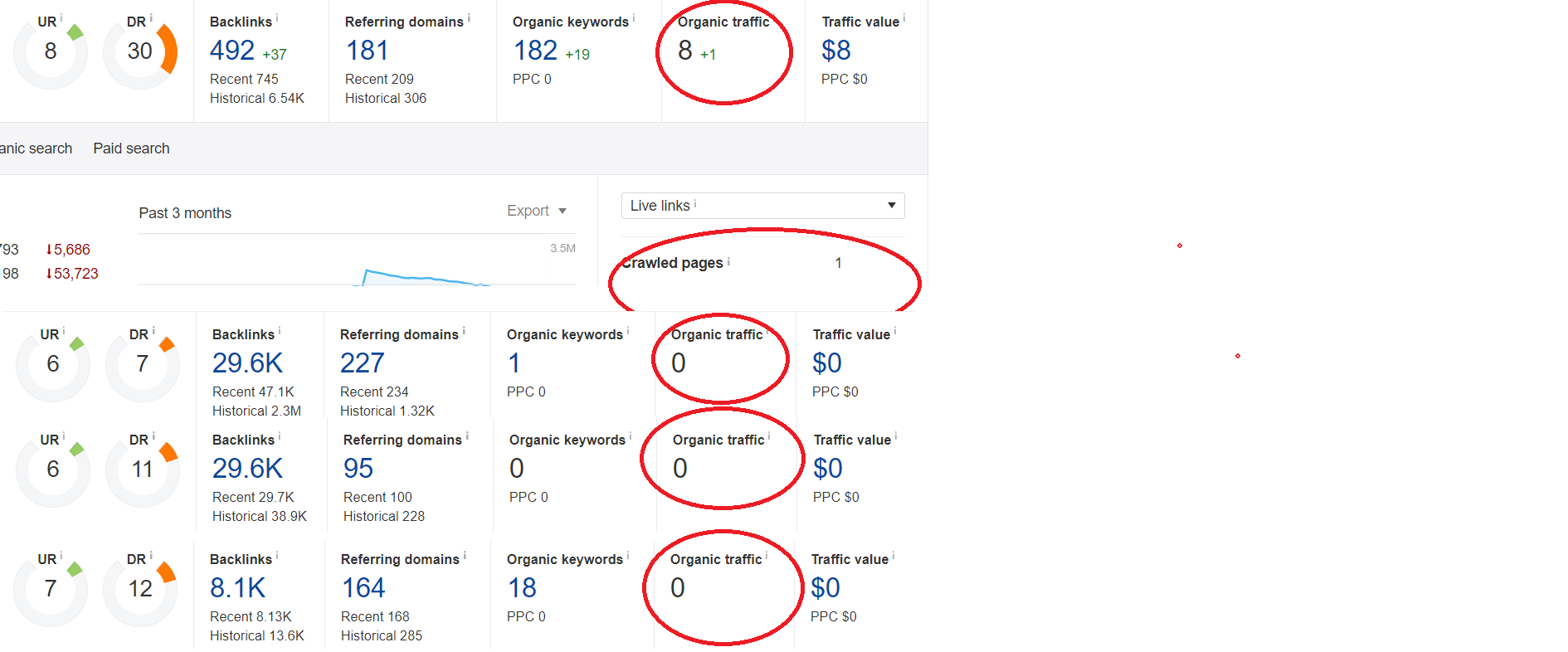
Task: Switch to the Organic search tab
Action: point(36,148)
